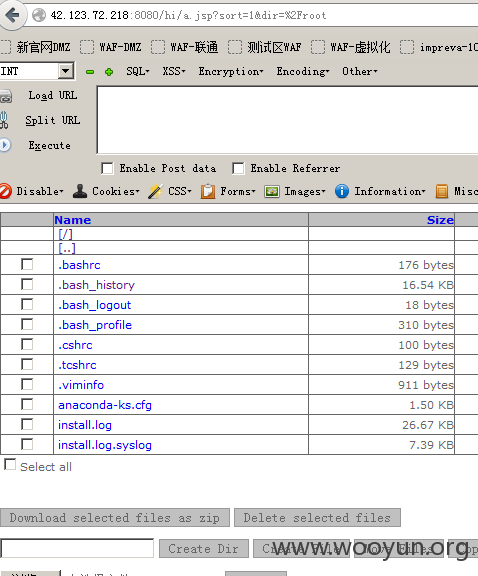This screenshot has width=478, height=576.
Task: Expand the XSS dropdown menu
Action: coord(174,71)
